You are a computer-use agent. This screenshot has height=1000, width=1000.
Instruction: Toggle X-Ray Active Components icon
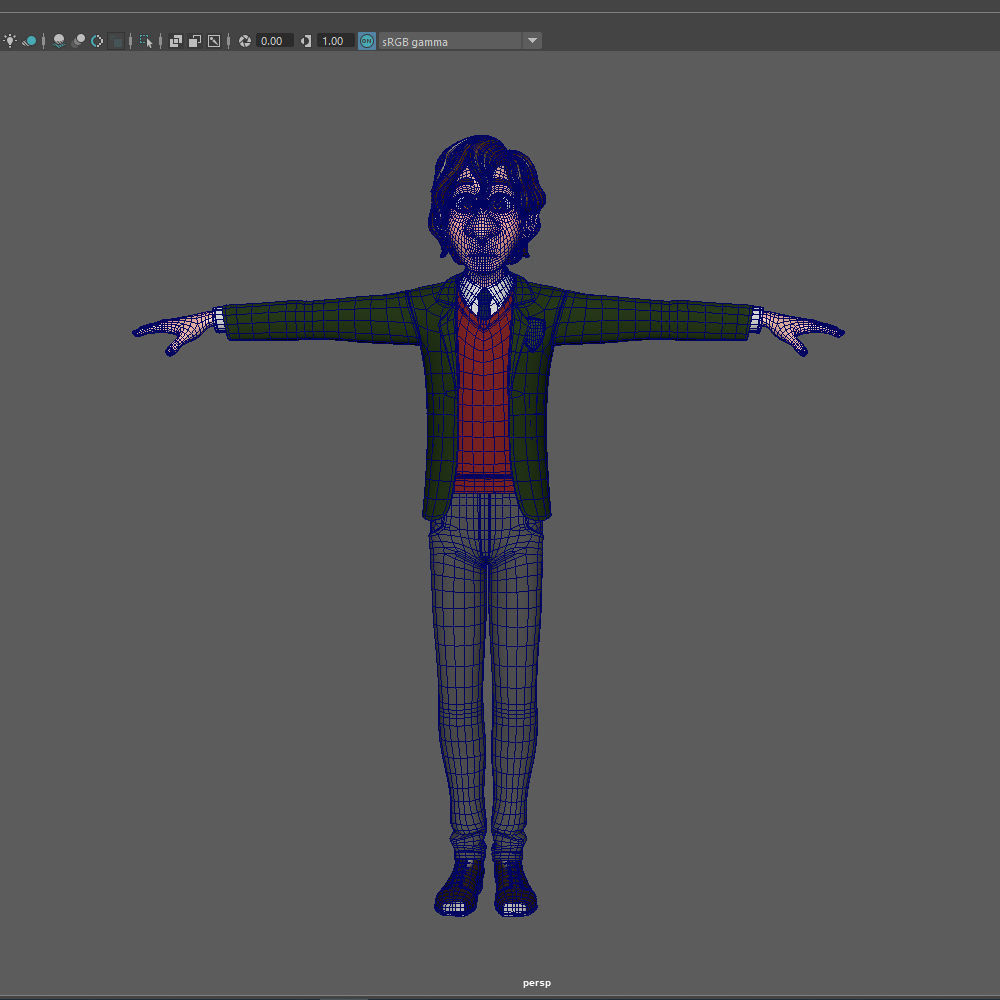pyautogui.click(x=195, y=41)
